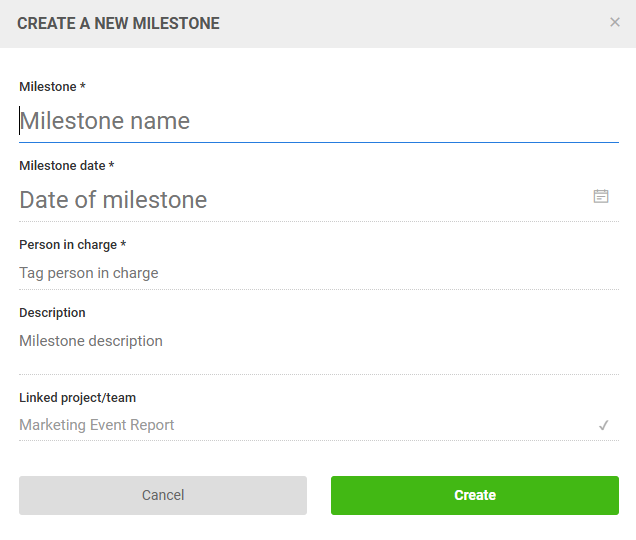Viewport: 636px width, 540px height.
Task: Click the checkmark icon beside Marketing Event Report
Action: (604, 425)
